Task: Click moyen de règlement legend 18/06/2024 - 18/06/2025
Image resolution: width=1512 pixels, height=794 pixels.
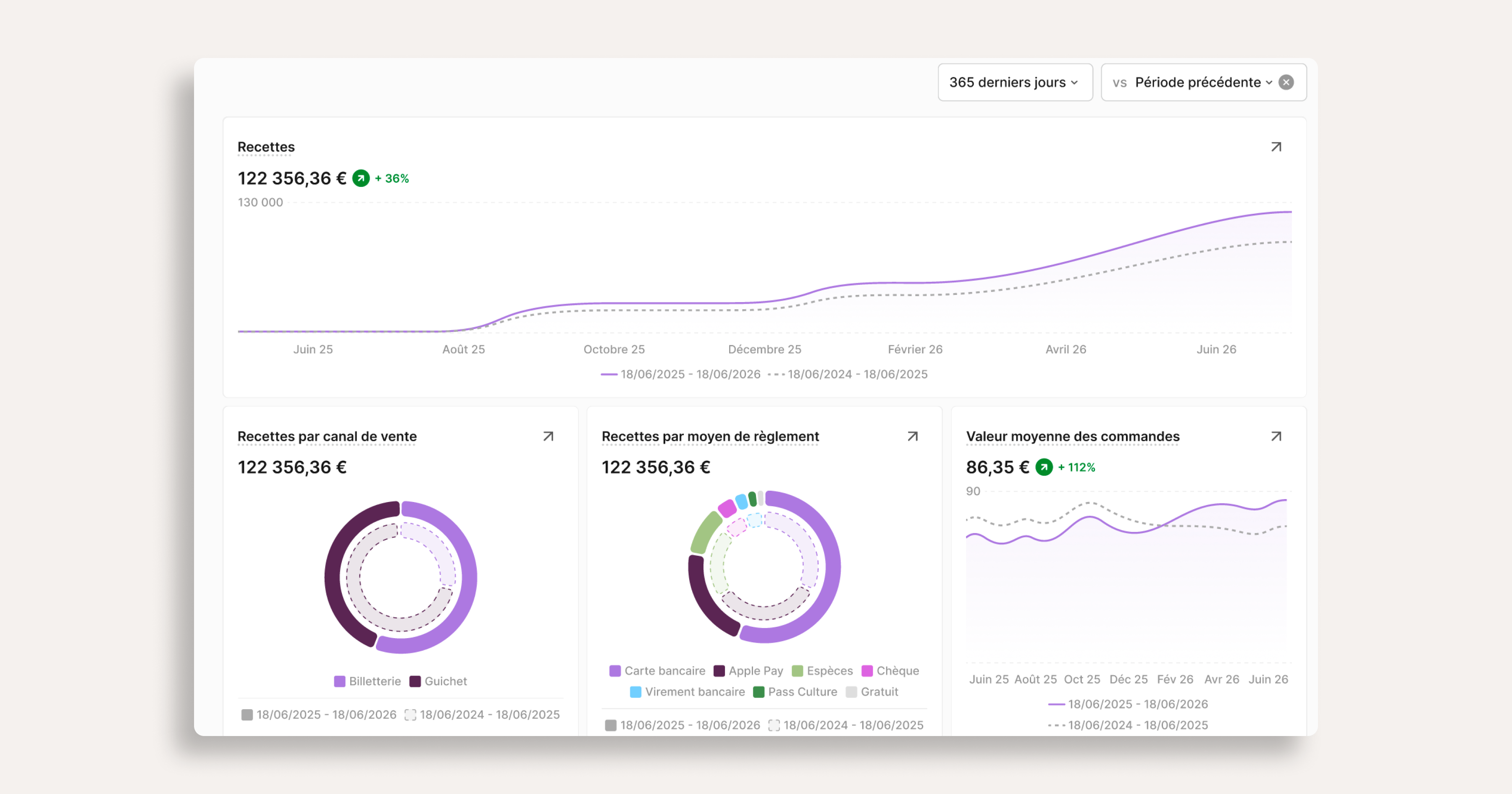Action: point(846,725)
